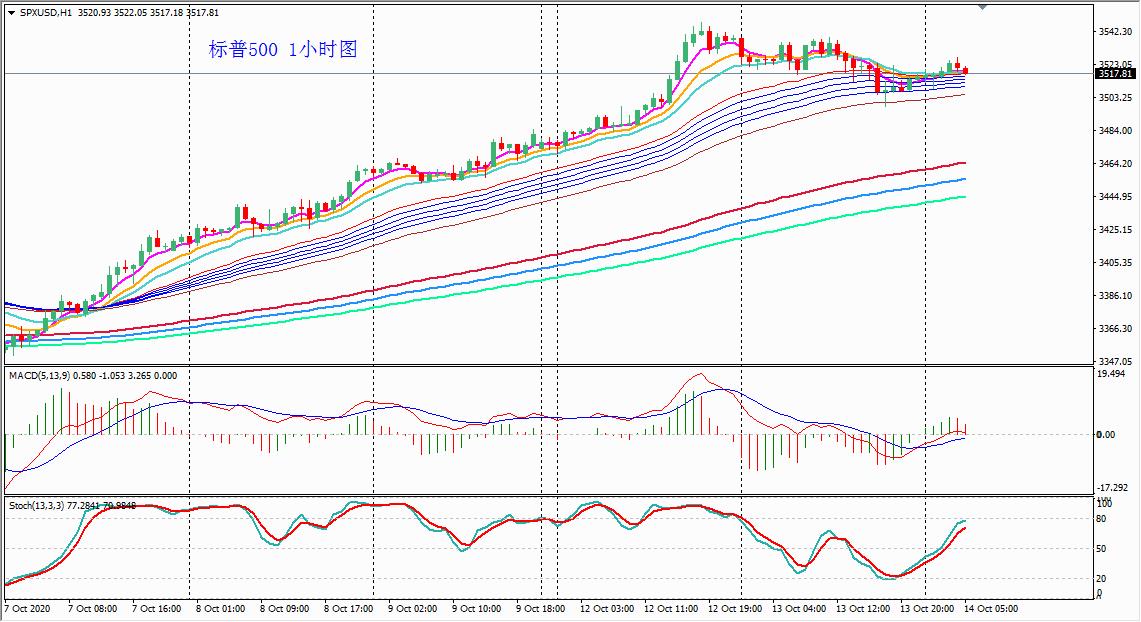Click the Stochastic 50 level label

[x=1101, y=549]
